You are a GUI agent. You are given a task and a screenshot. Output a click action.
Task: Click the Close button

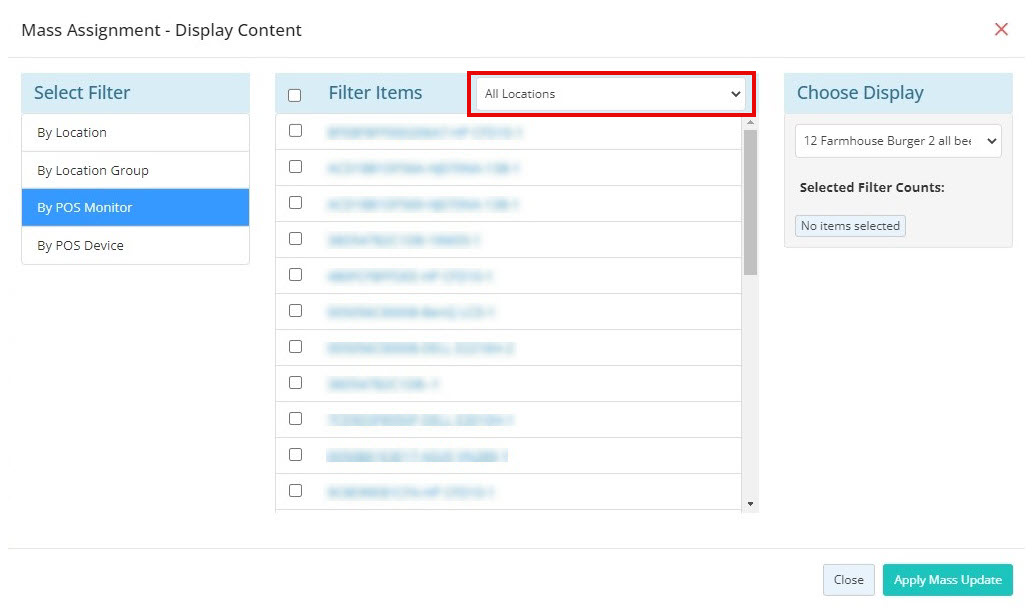pyautogui.click(x=848, y=580)
